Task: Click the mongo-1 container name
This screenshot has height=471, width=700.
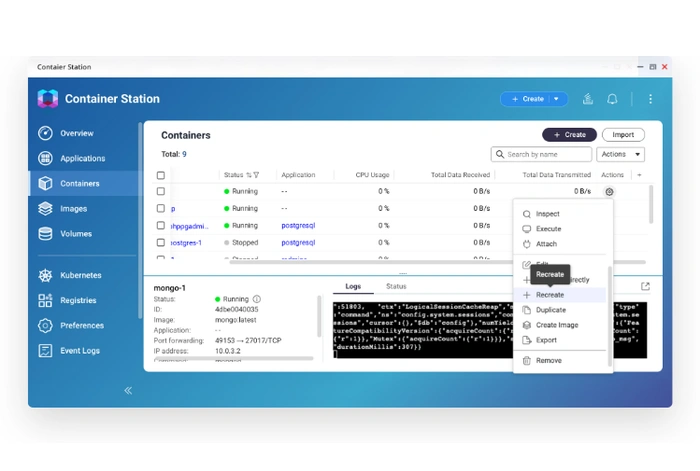Action: 169,288
